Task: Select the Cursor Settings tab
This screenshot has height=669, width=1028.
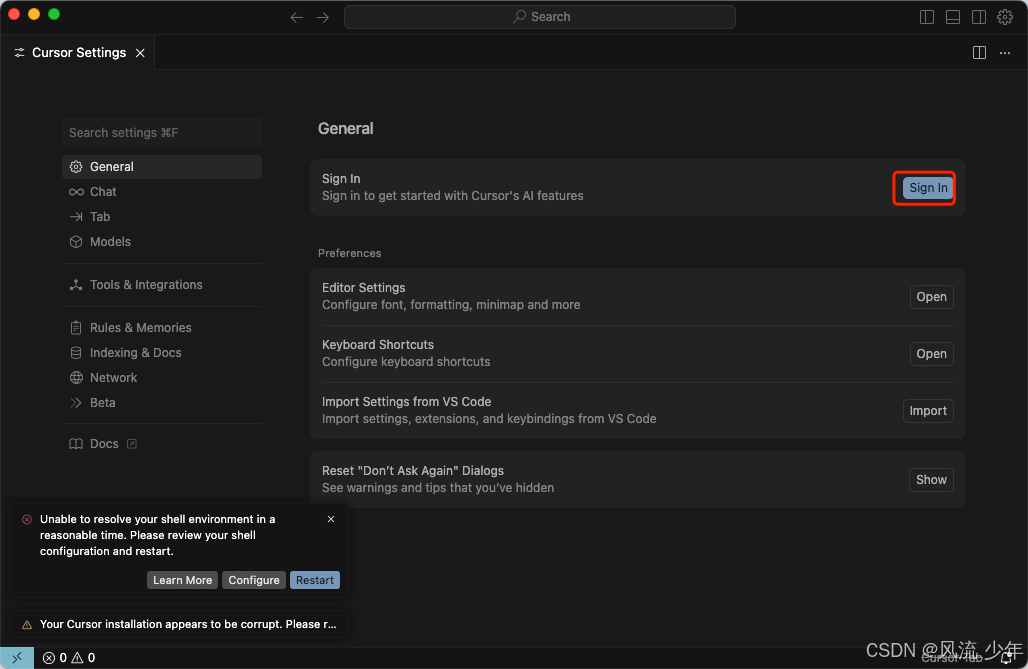Action: [78, 52]
